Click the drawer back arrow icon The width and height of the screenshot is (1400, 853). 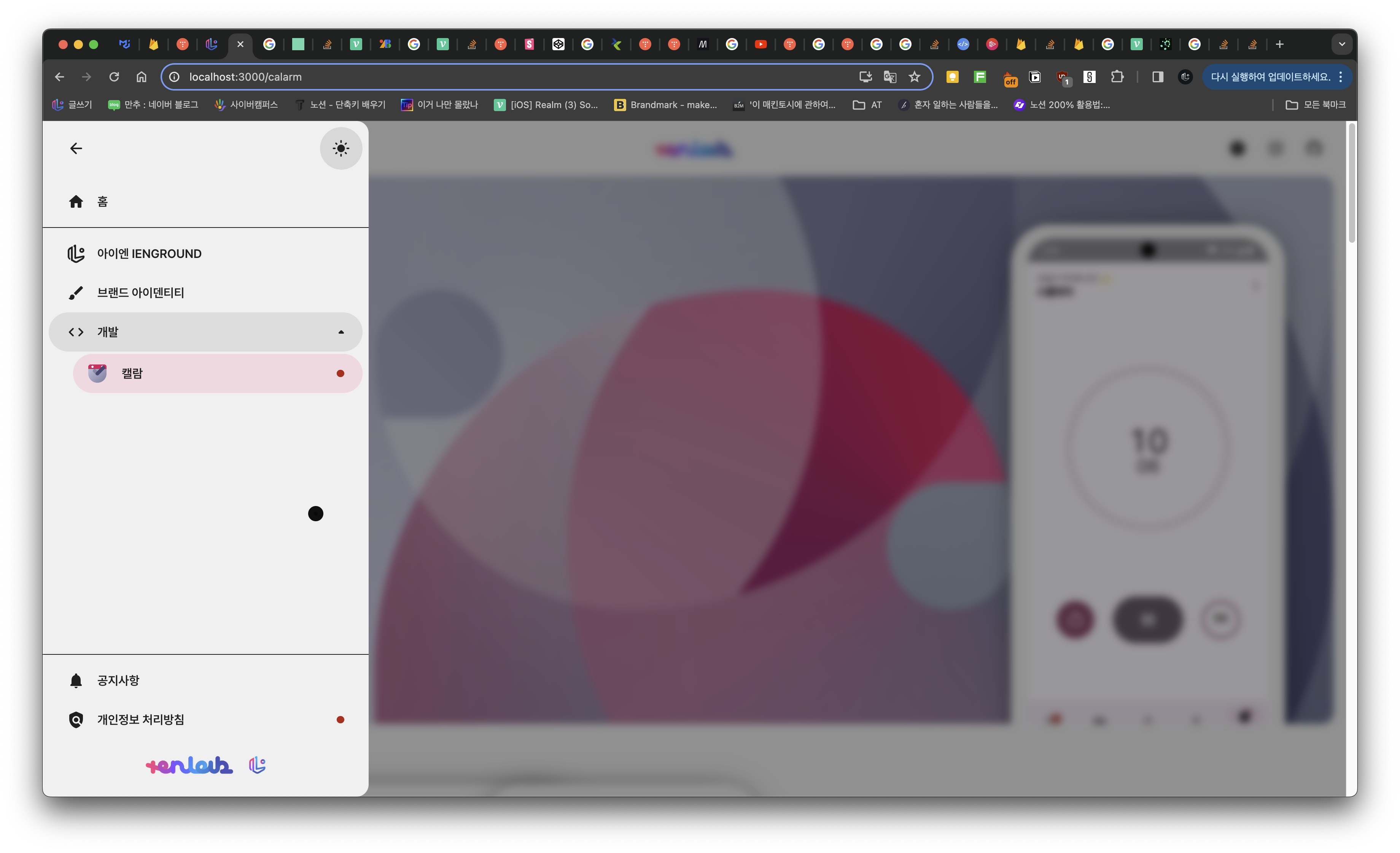click(x=76, y=148)
